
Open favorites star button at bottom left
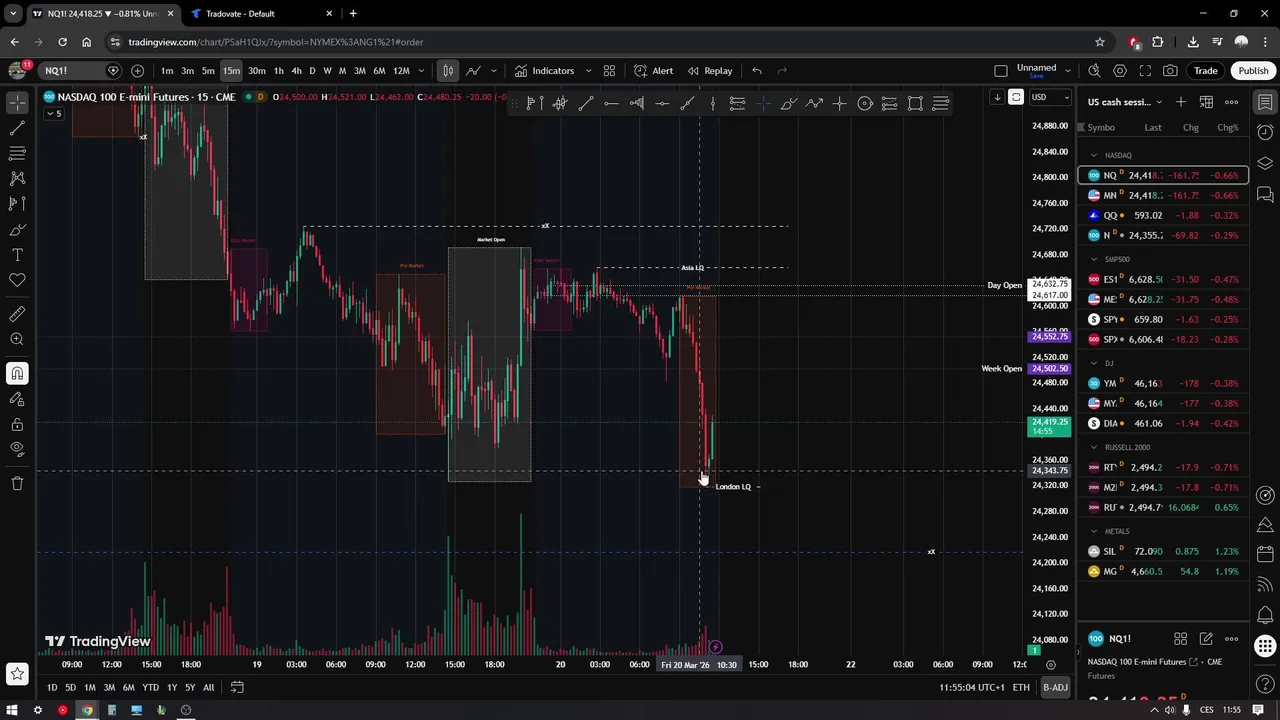17,674
